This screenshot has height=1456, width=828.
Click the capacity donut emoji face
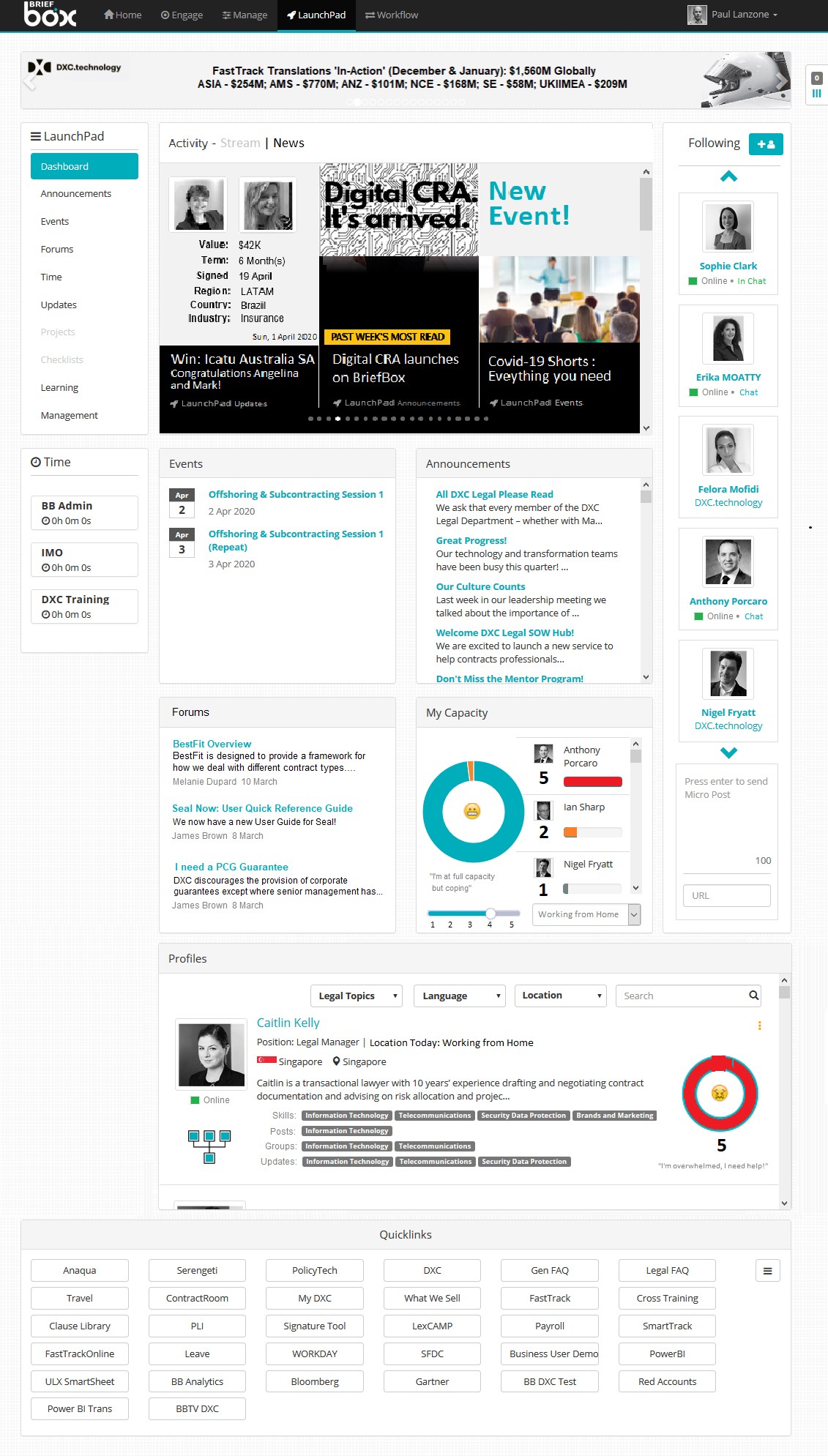click(x=472, y=811)
